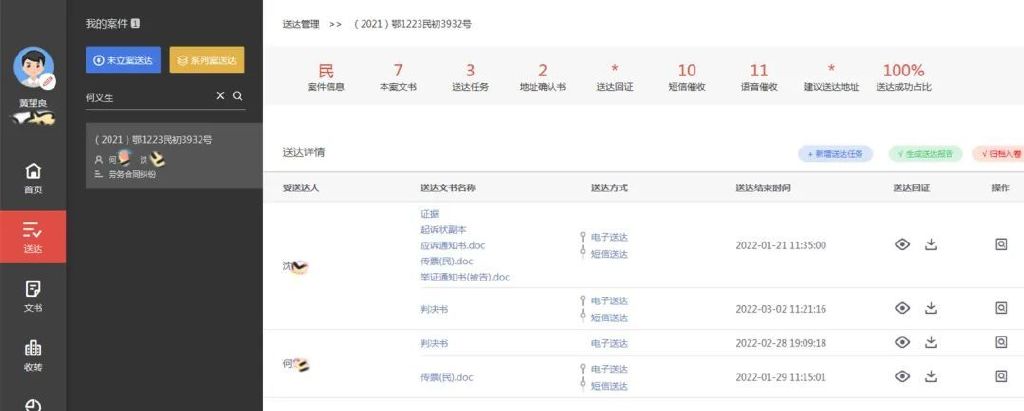The width and height of the screenshot is (1024, 411).
Task: Click the search magnifier in case search box
Action: point(238,96)
